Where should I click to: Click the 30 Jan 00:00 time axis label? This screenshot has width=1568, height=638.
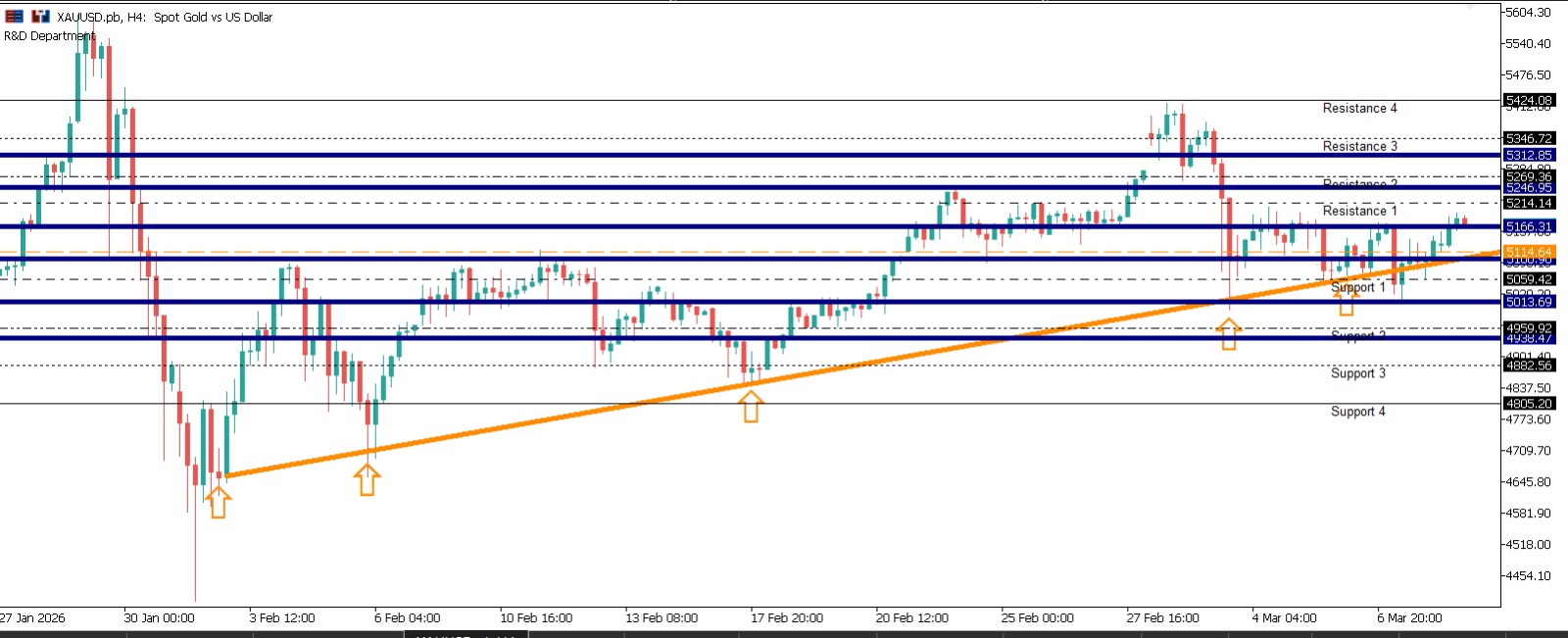[x=159, y=618]
